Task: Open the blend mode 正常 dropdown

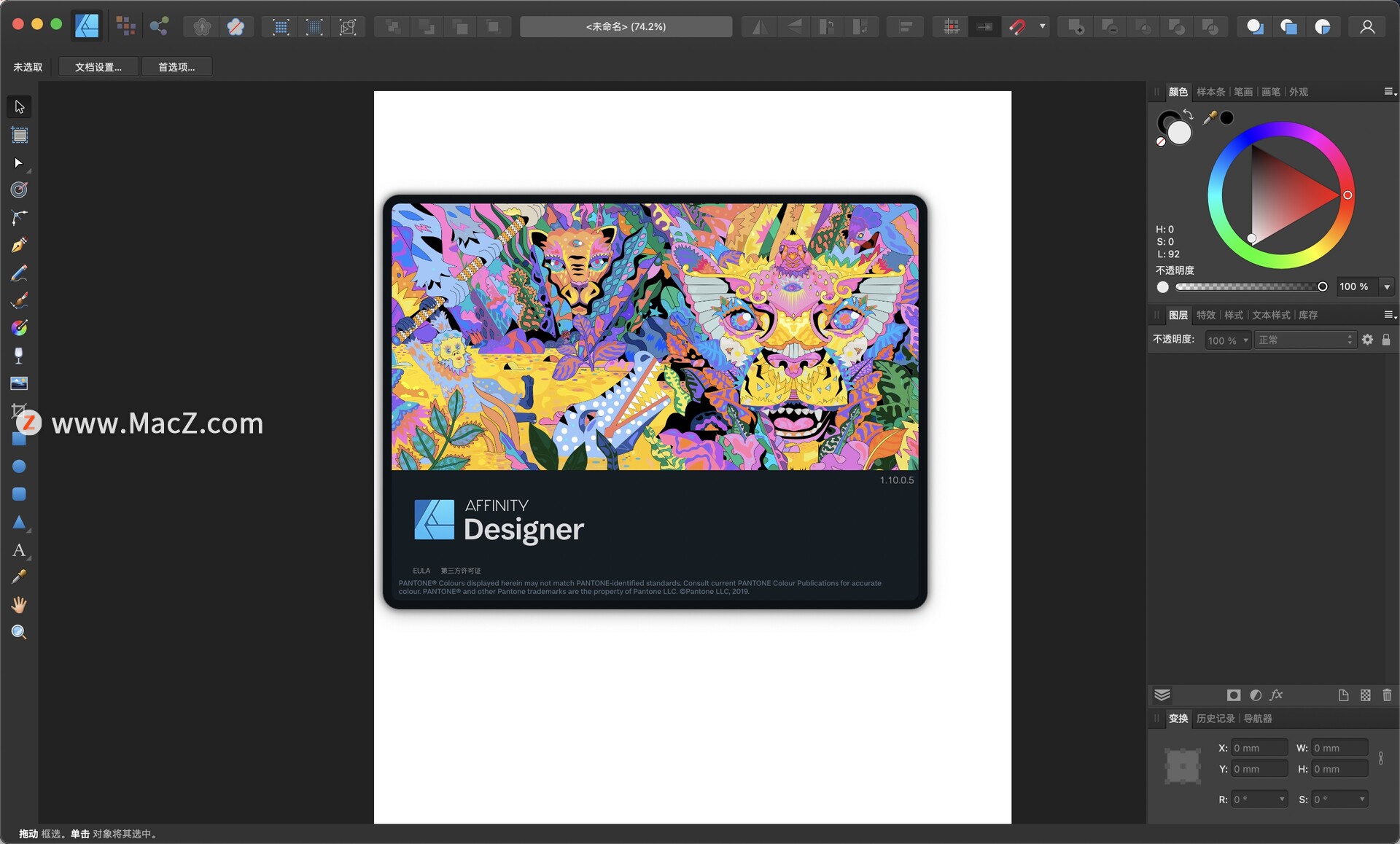Action: [1304, 340]
